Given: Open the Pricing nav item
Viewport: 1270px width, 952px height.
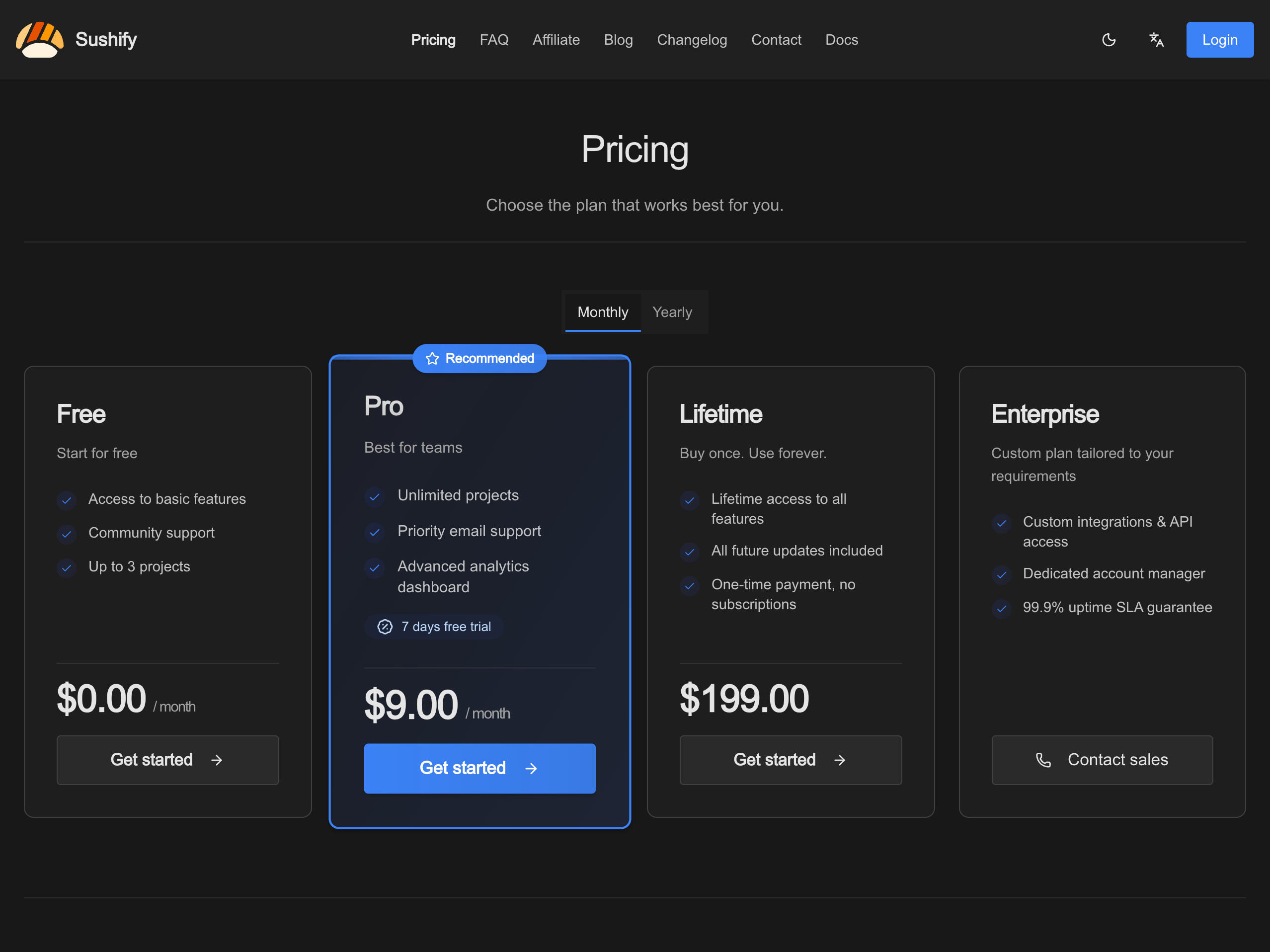Looking at the screenshot, I should pos(433,40).
